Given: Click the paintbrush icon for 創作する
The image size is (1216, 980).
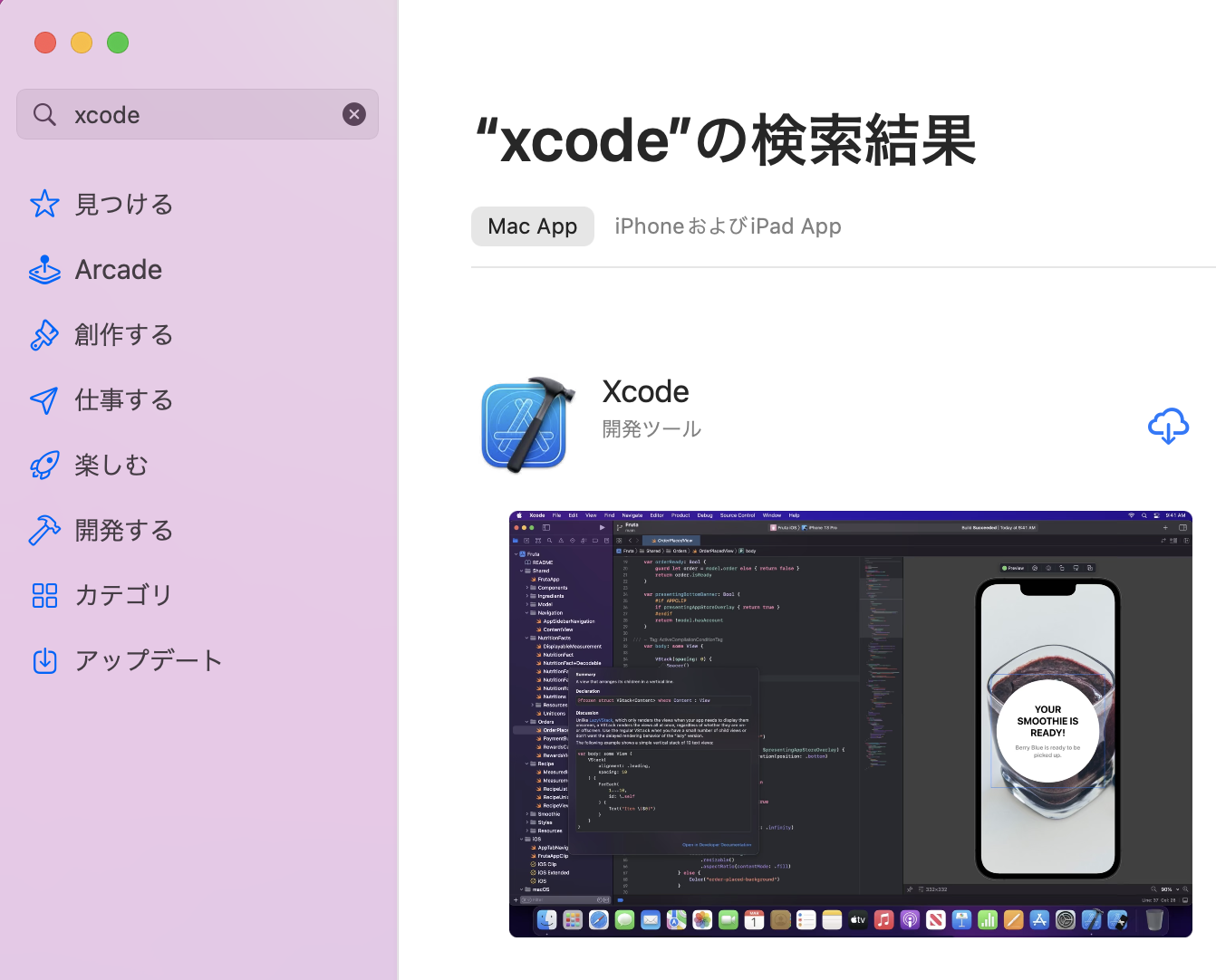Looking at the screenshot, I should click(x=44, y=334).
